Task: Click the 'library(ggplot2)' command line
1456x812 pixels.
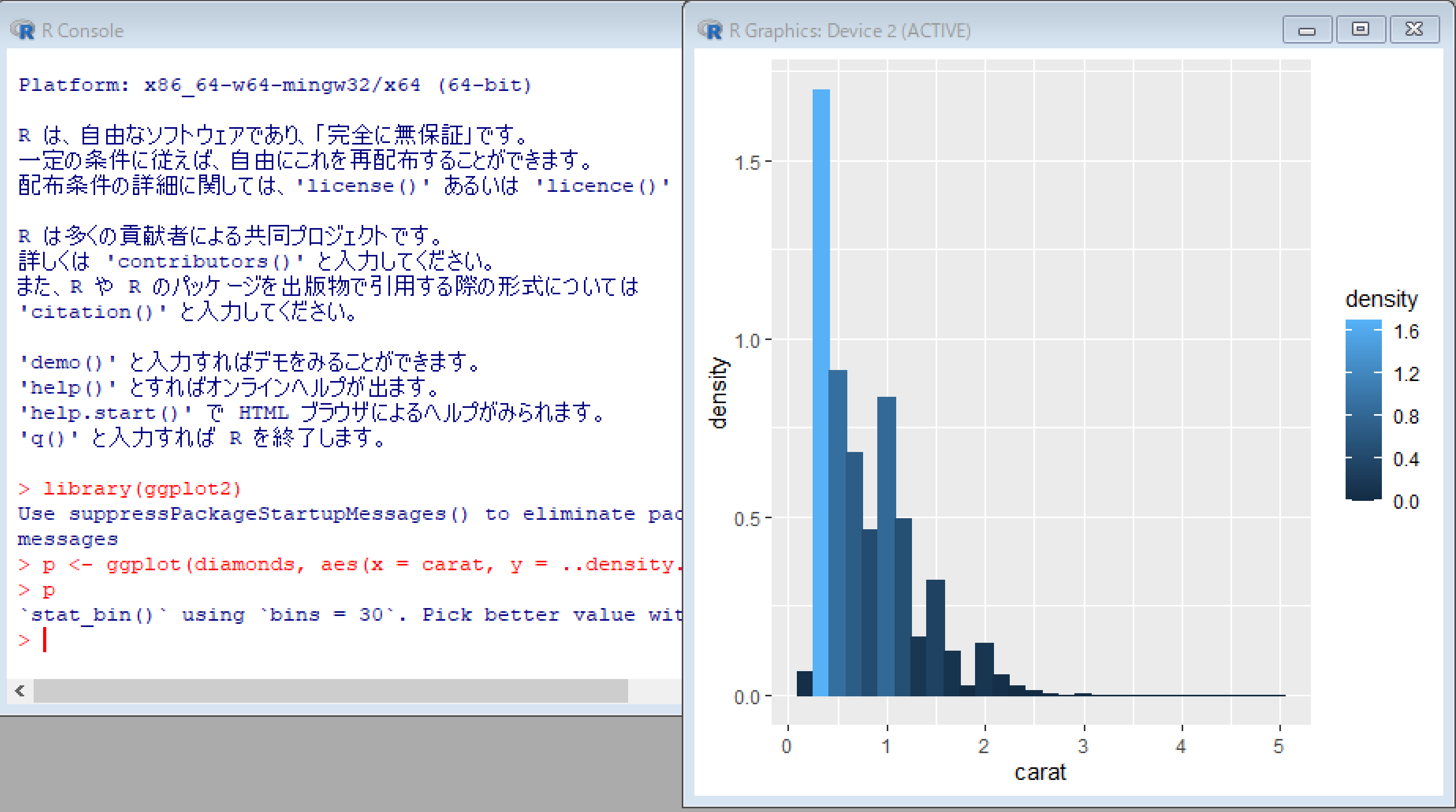Action: click(130, 488)
